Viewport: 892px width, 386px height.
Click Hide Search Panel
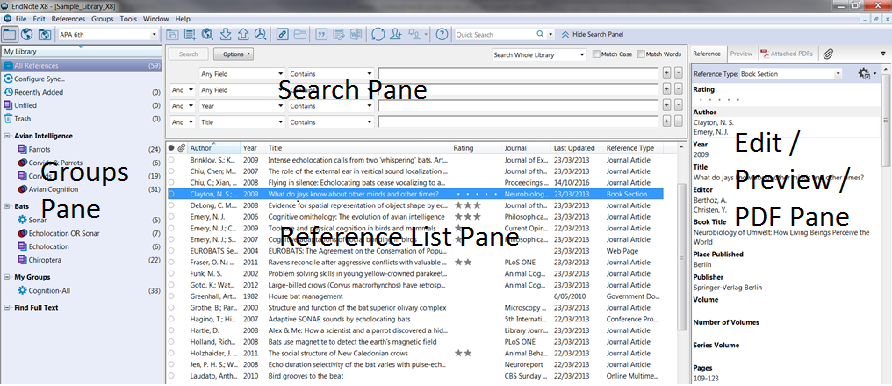(x=592, y=35)
